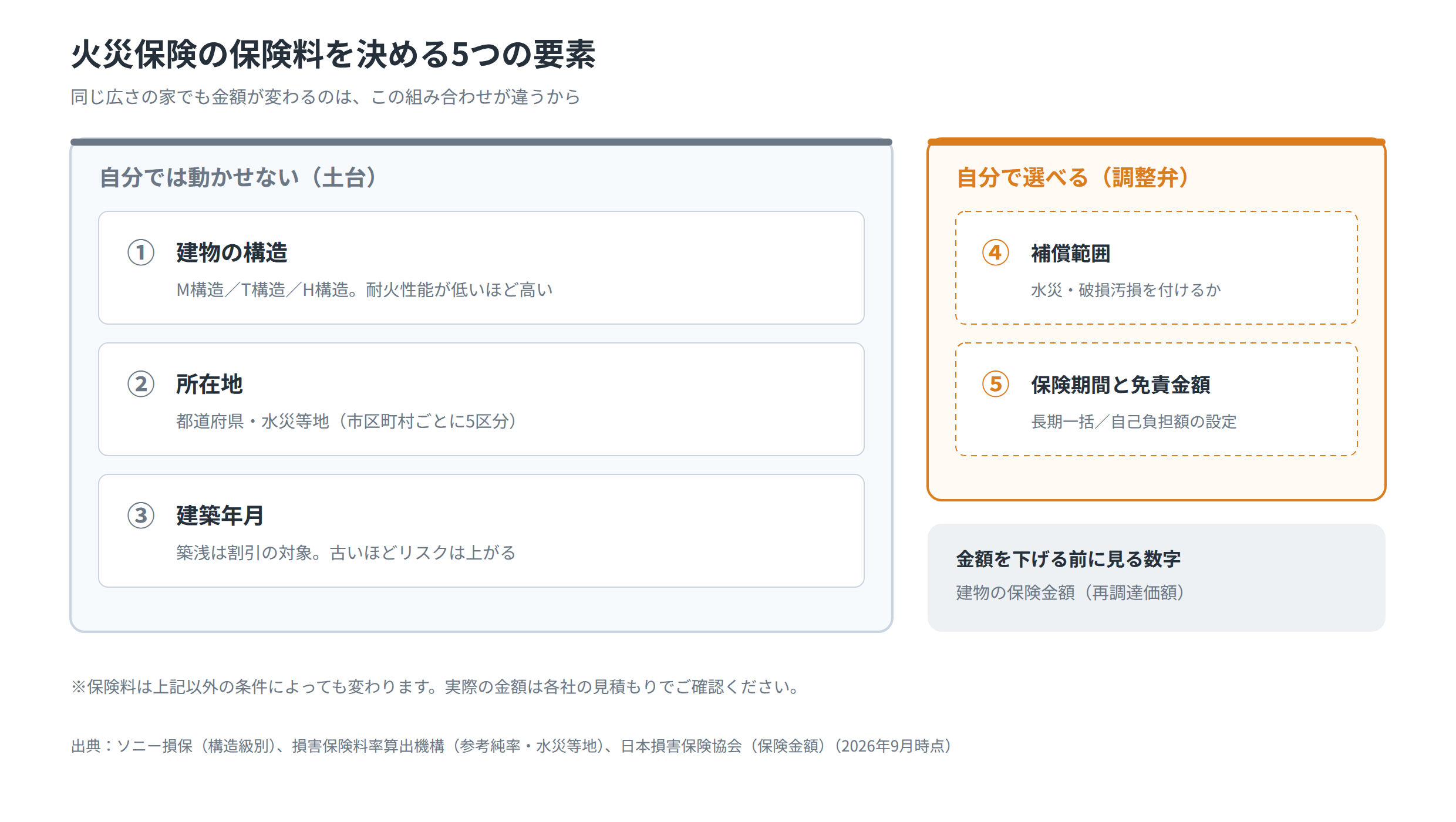Click the card title 保険期間と免責金額

(x=1121, y=385)
